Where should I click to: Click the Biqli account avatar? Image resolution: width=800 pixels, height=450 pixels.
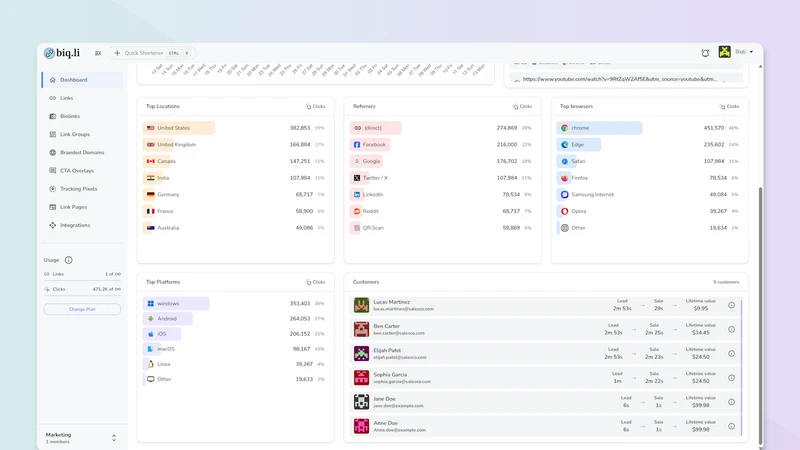point(724,52)
